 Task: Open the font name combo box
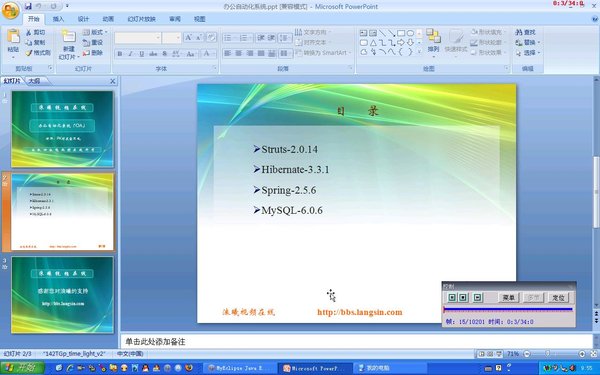[138, 38]
